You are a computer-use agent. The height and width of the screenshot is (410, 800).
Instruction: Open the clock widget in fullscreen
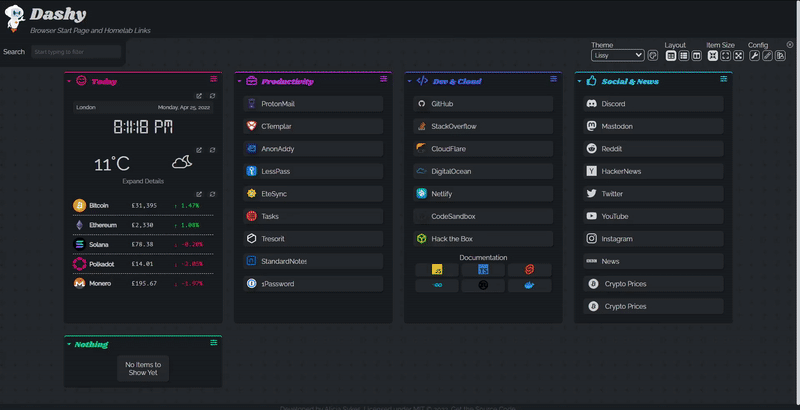point(199,96)
